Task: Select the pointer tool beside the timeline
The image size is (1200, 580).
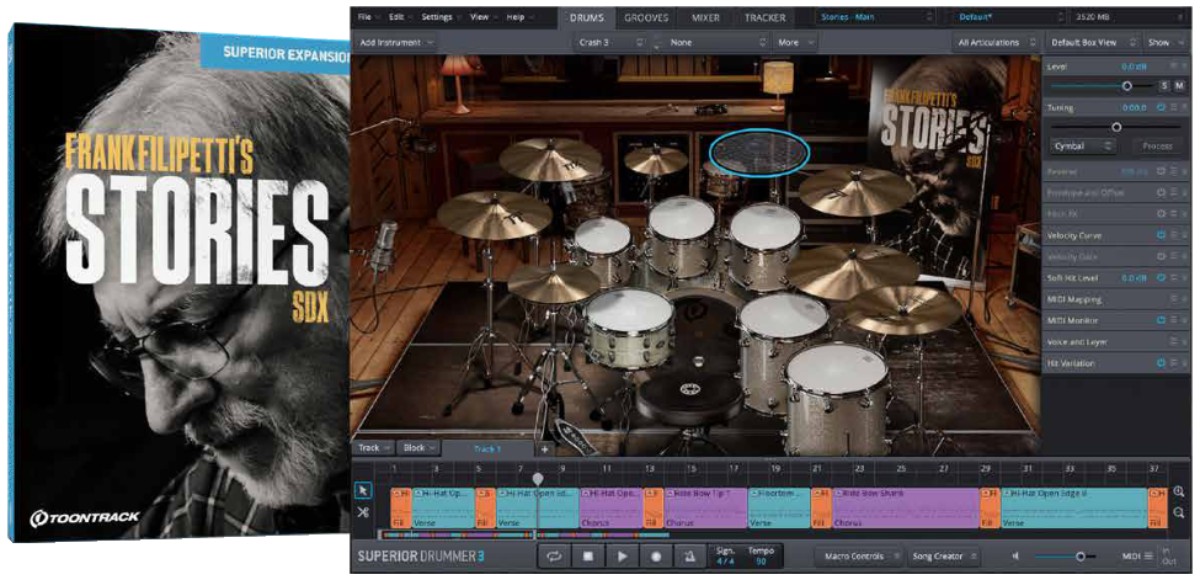Action: (363, 490)
